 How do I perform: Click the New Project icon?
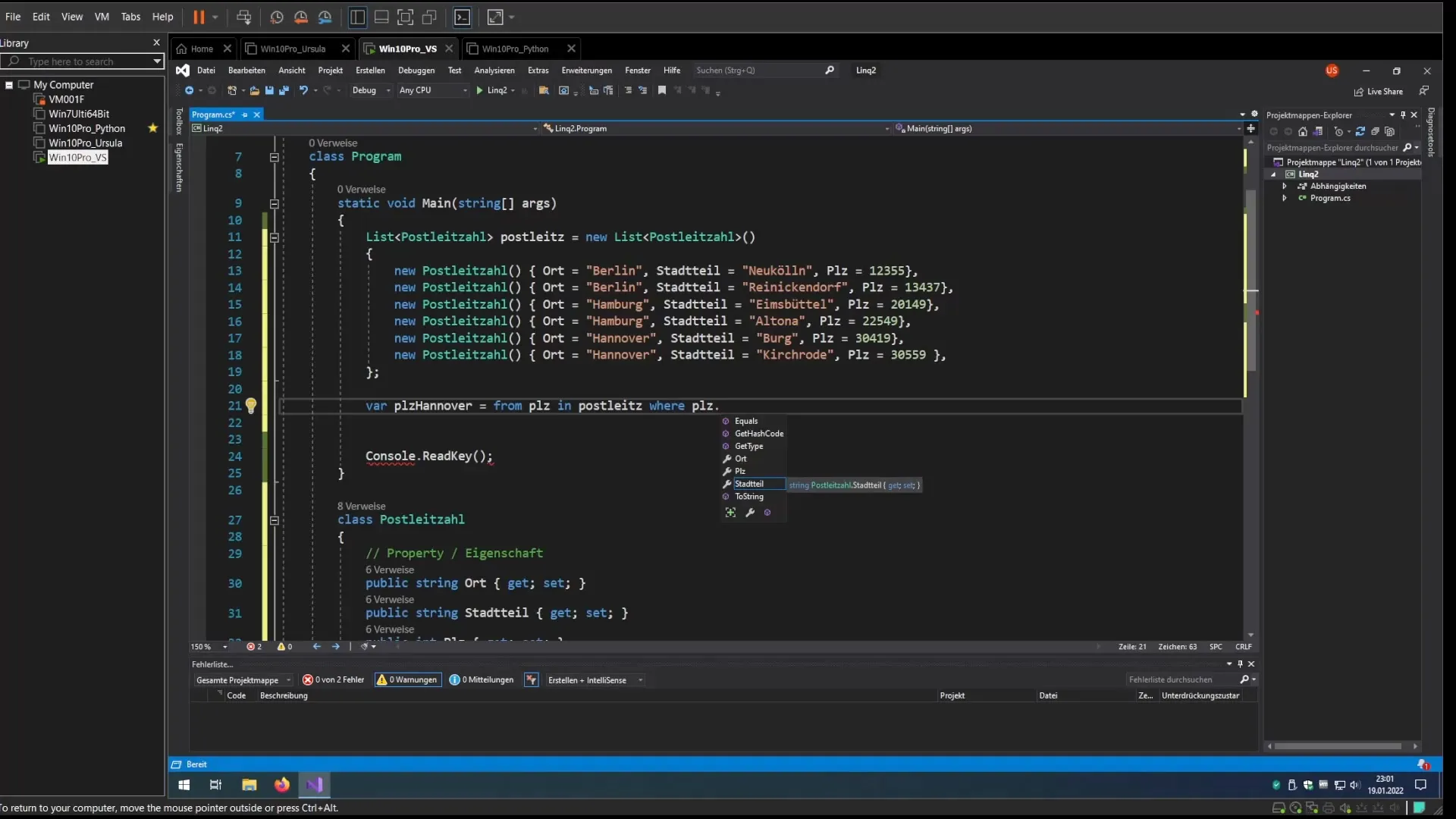(x=232, y=90)
